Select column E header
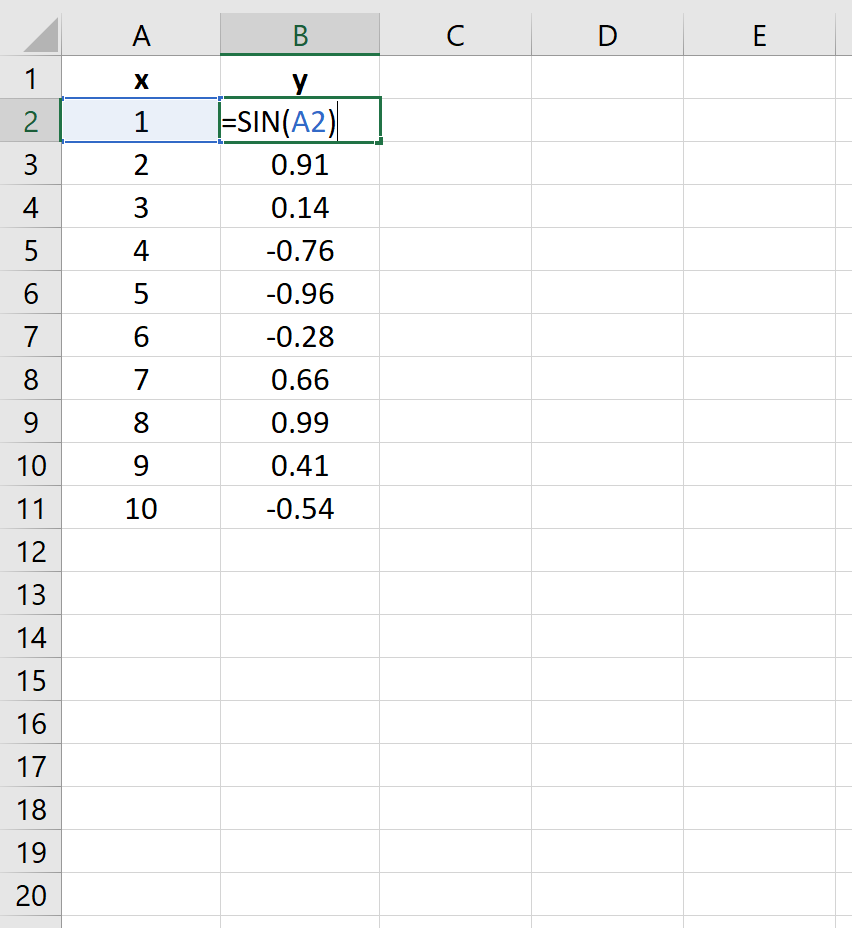Viewport: 852px width, 928px height. click(759, 36)
